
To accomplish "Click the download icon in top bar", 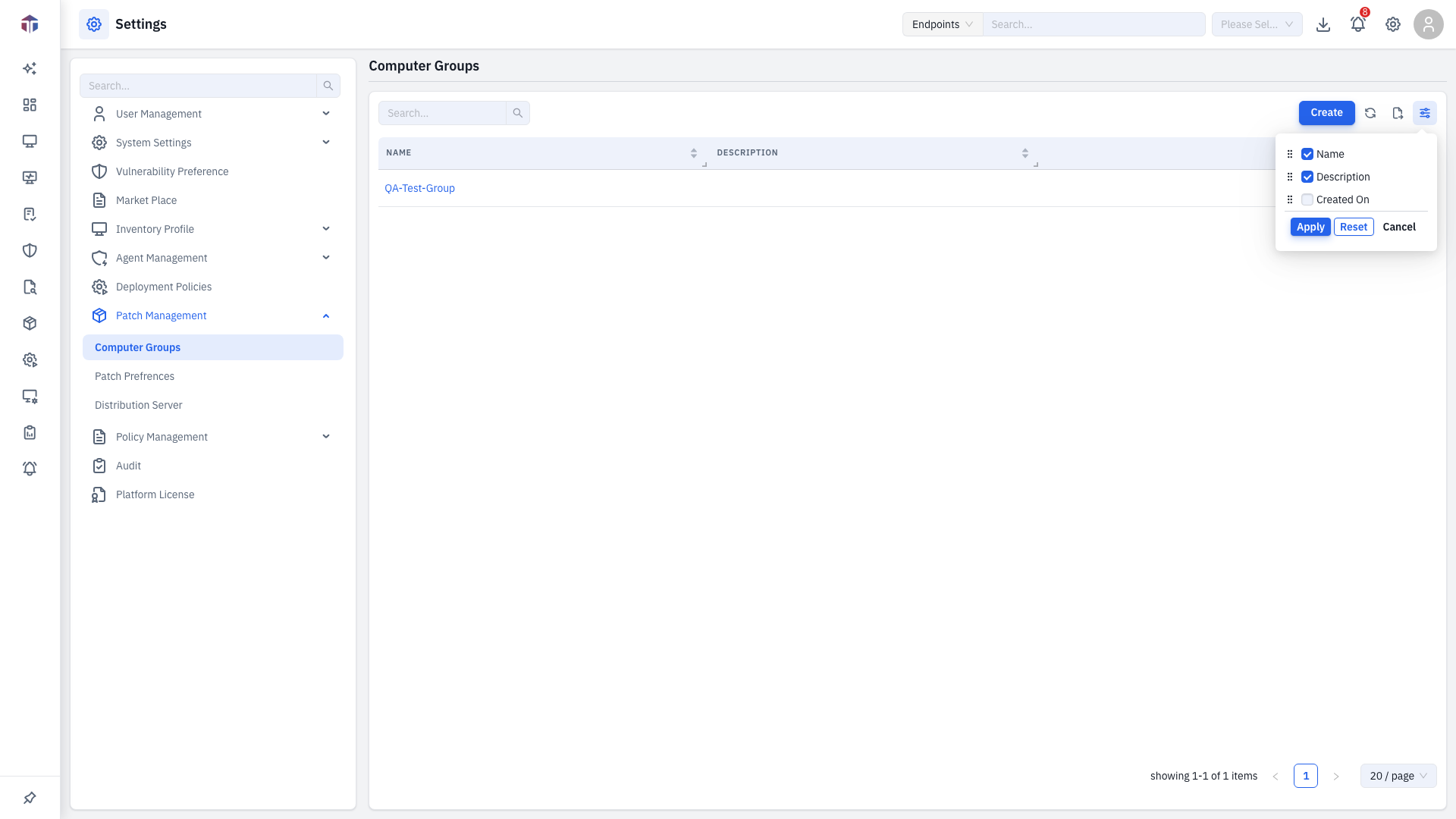I will point(1323,24).
